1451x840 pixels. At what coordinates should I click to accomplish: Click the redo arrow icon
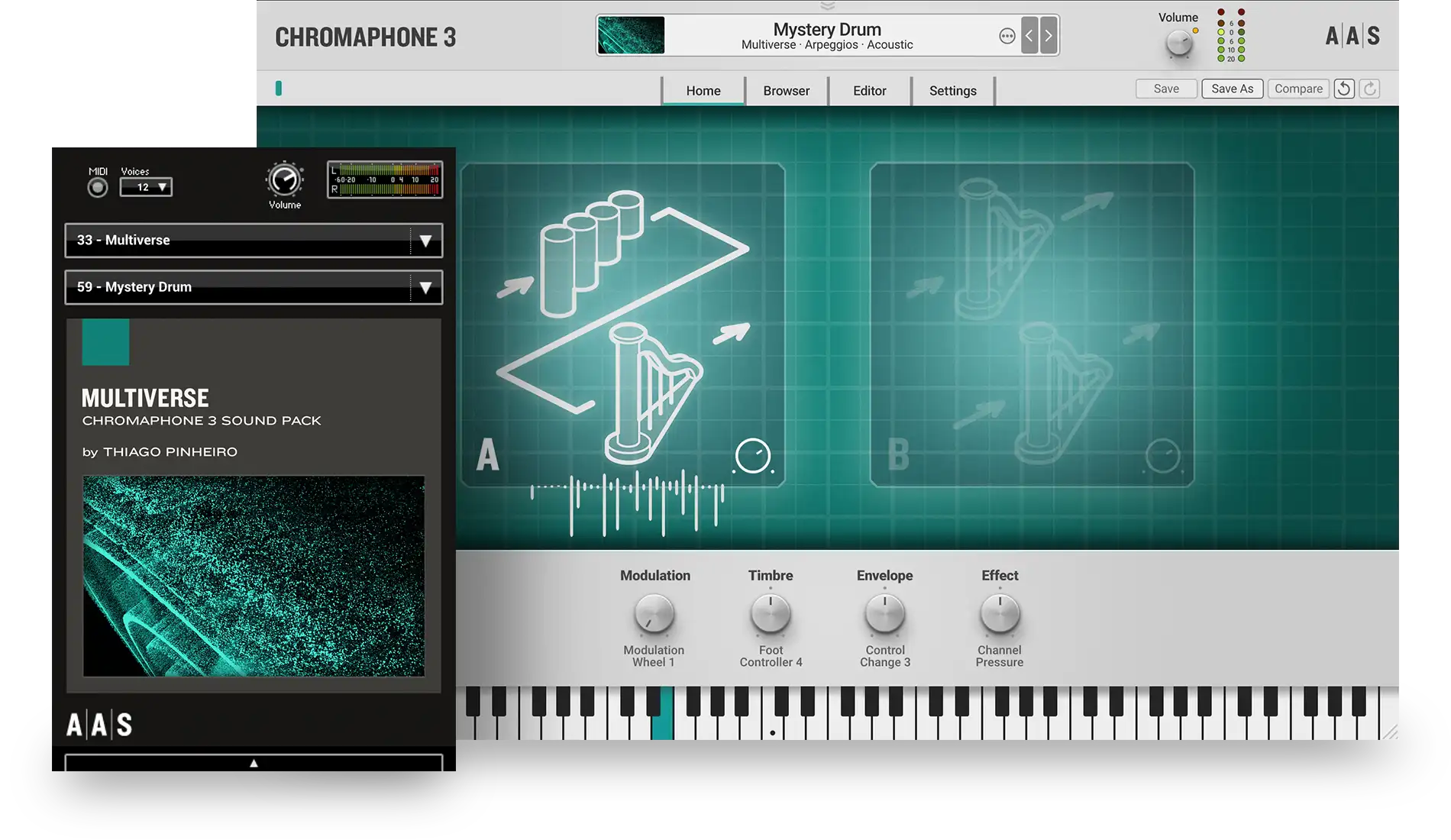[x=1369, y=89]
